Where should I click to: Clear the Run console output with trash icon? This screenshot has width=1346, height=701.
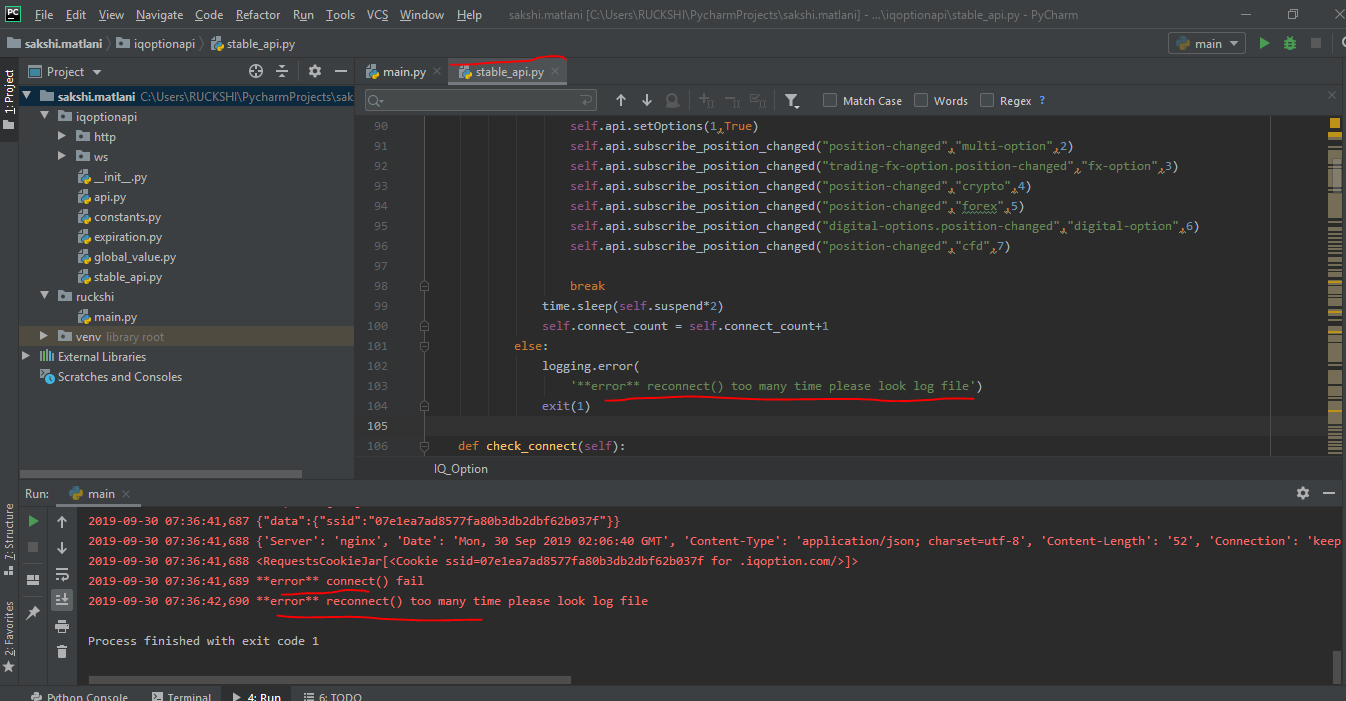click(62, 651)
